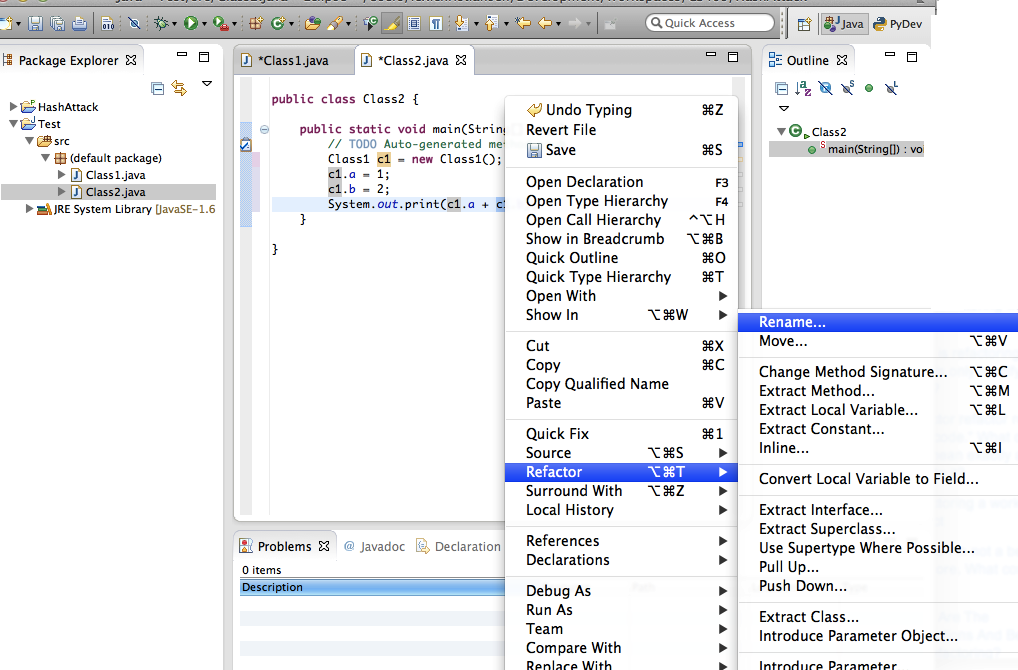Select Quick Fix in context menu
1018x670 pixels.
click(x=621, y=434)
